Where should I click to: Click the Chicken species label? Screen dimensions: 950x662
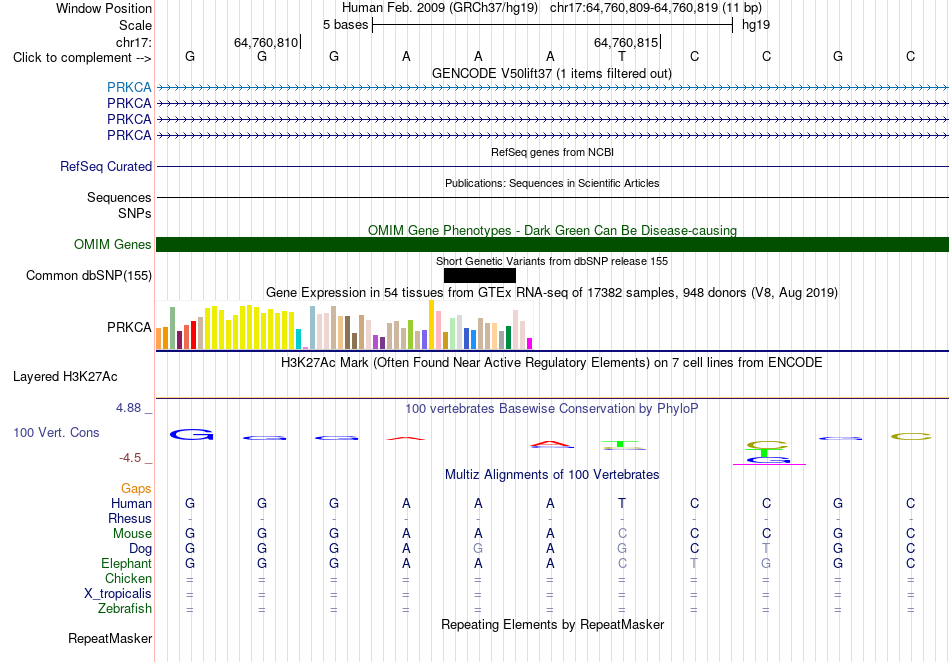click(x=128, y=578)
